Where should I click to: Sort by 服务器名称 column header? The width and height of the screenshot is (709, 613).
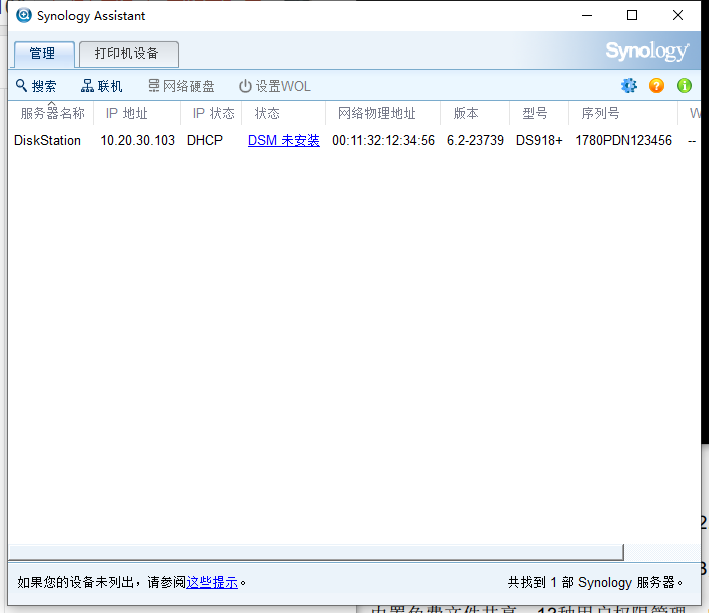(52, 113)
